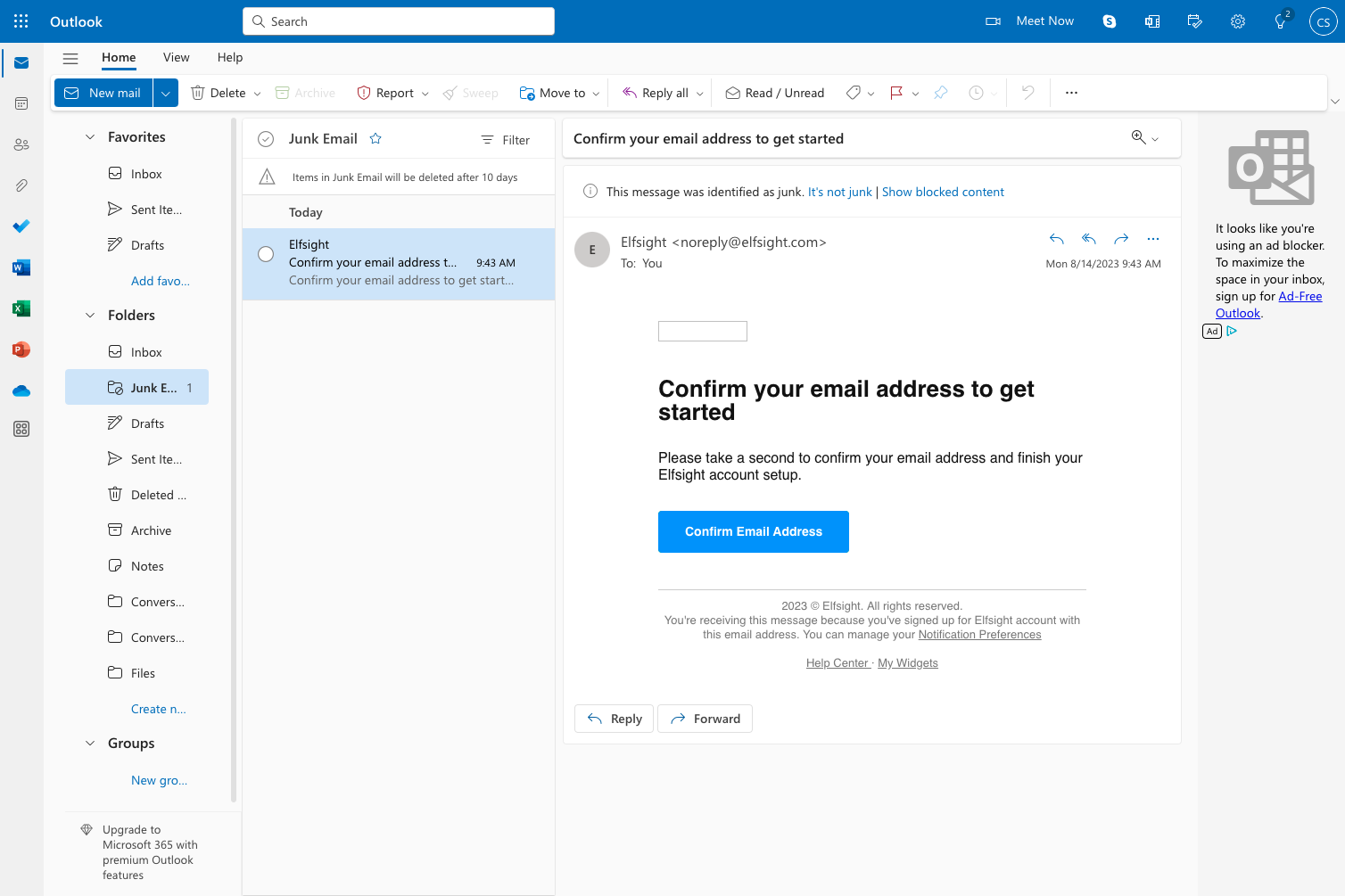
Task: Add Junk Email to favorites star
Action: pos(375,139)
